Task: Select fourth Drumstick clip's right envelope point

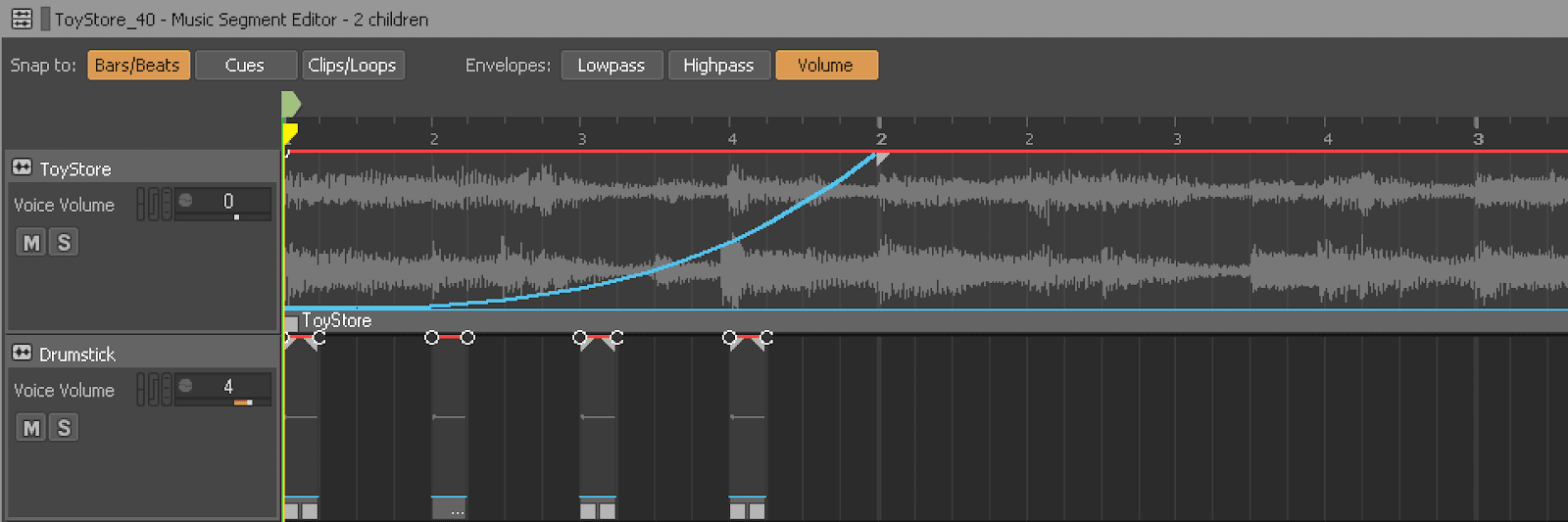Action: pos(766,338)
